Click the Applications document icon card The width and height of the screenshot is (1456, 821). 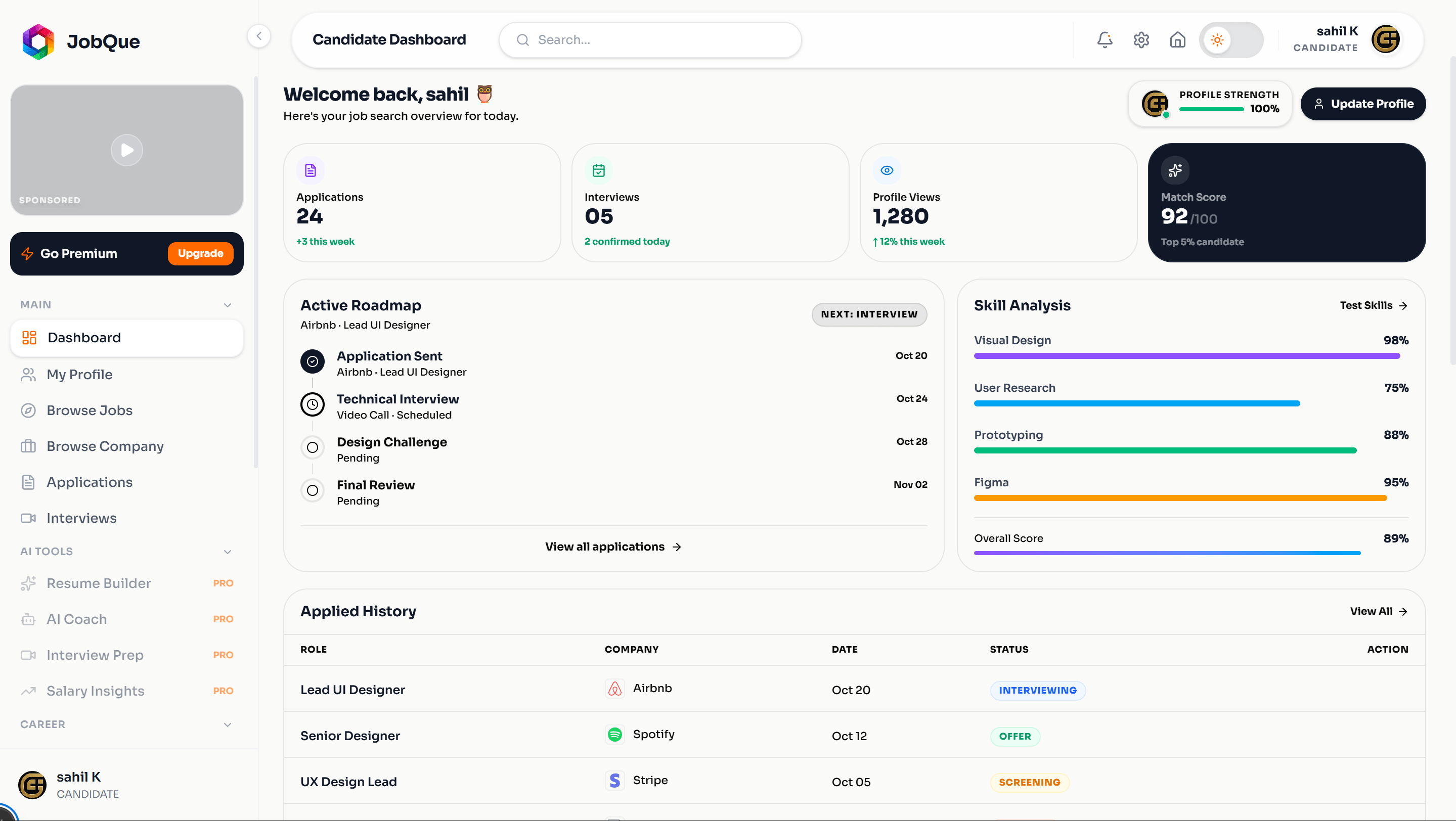tap(311, 170)
